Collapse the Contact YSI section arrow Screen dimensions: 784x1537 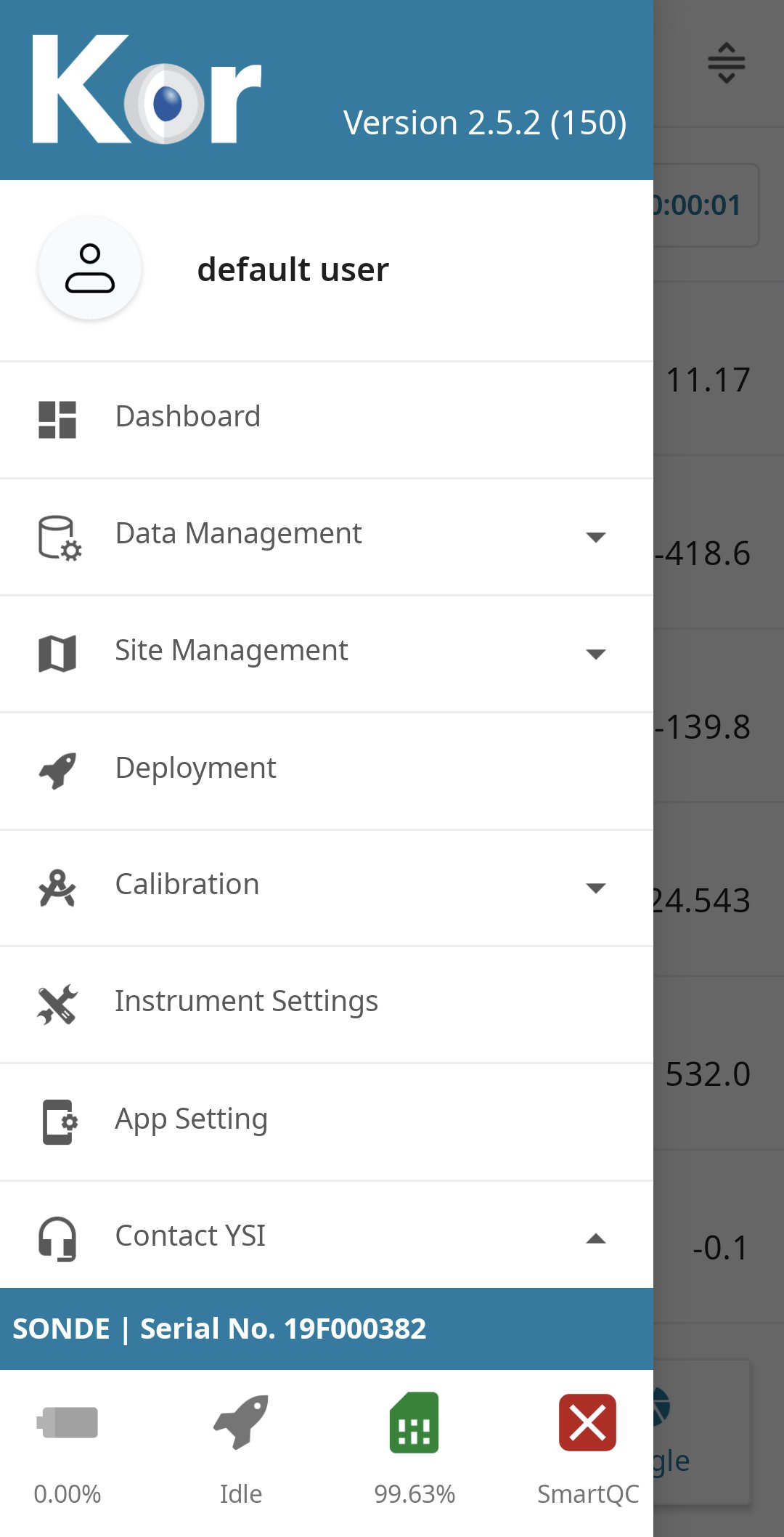596,1238
